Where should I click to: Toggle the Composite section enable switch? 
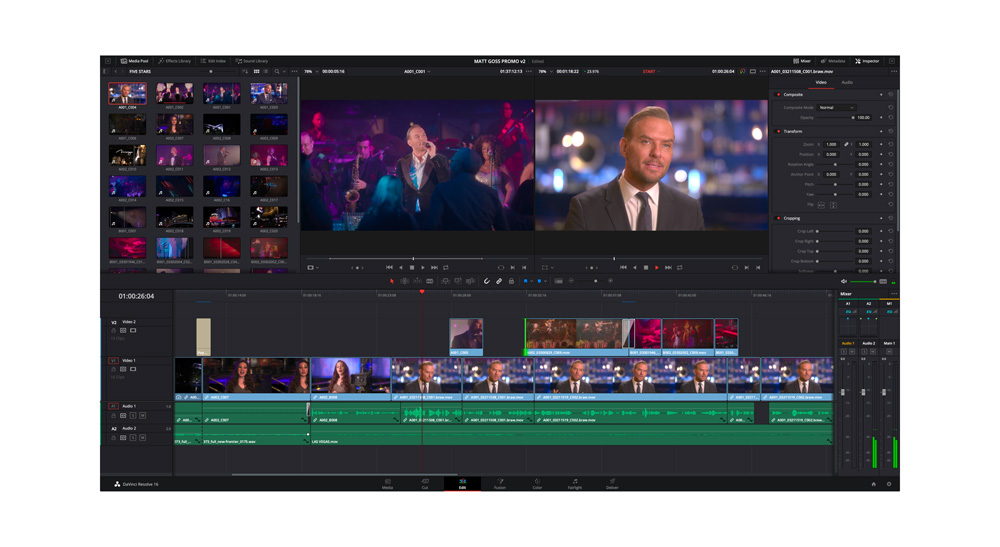coord(778,95)
